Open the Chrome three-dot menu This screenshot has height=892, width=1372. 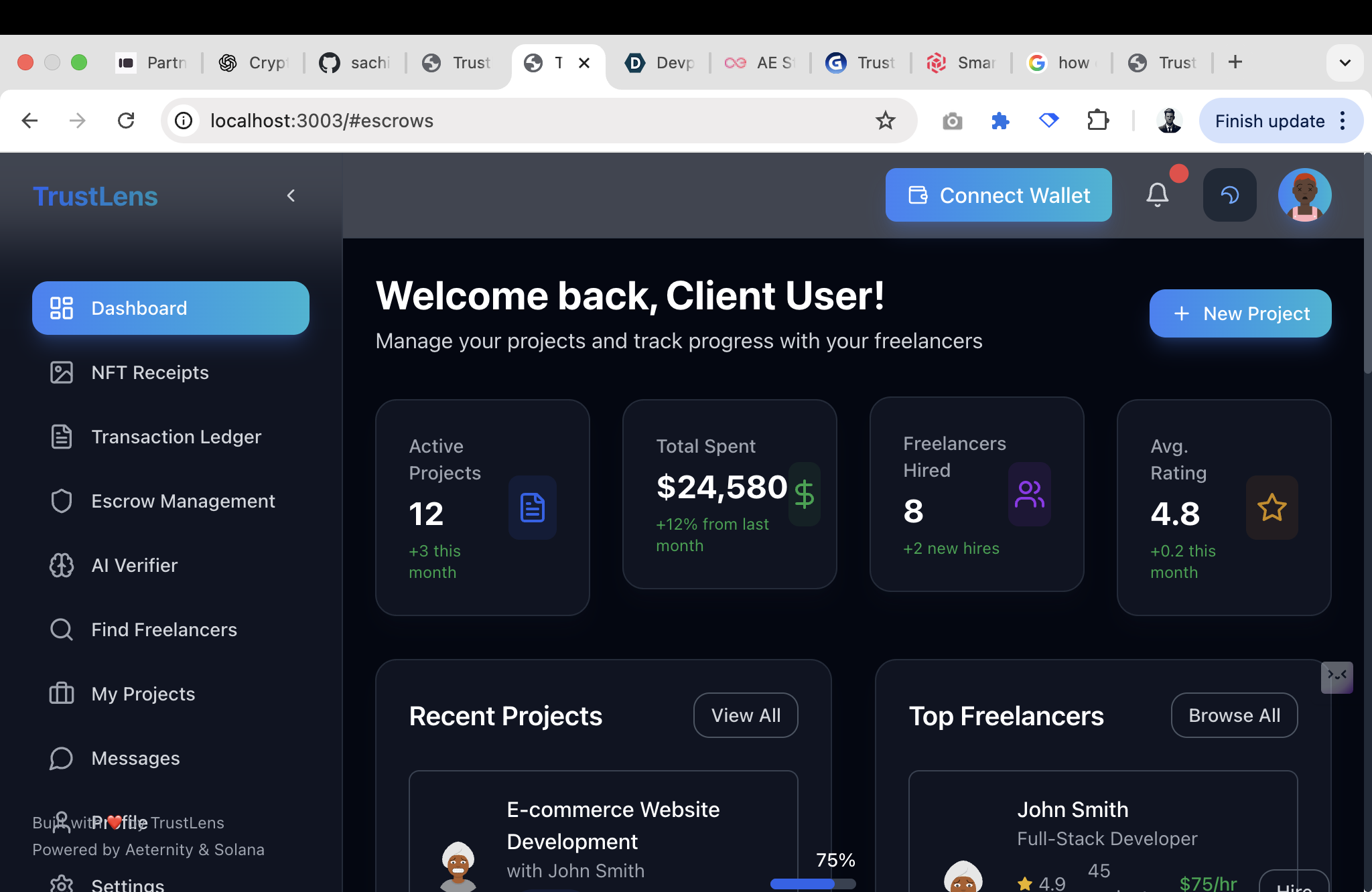(x=1343, y=121)
